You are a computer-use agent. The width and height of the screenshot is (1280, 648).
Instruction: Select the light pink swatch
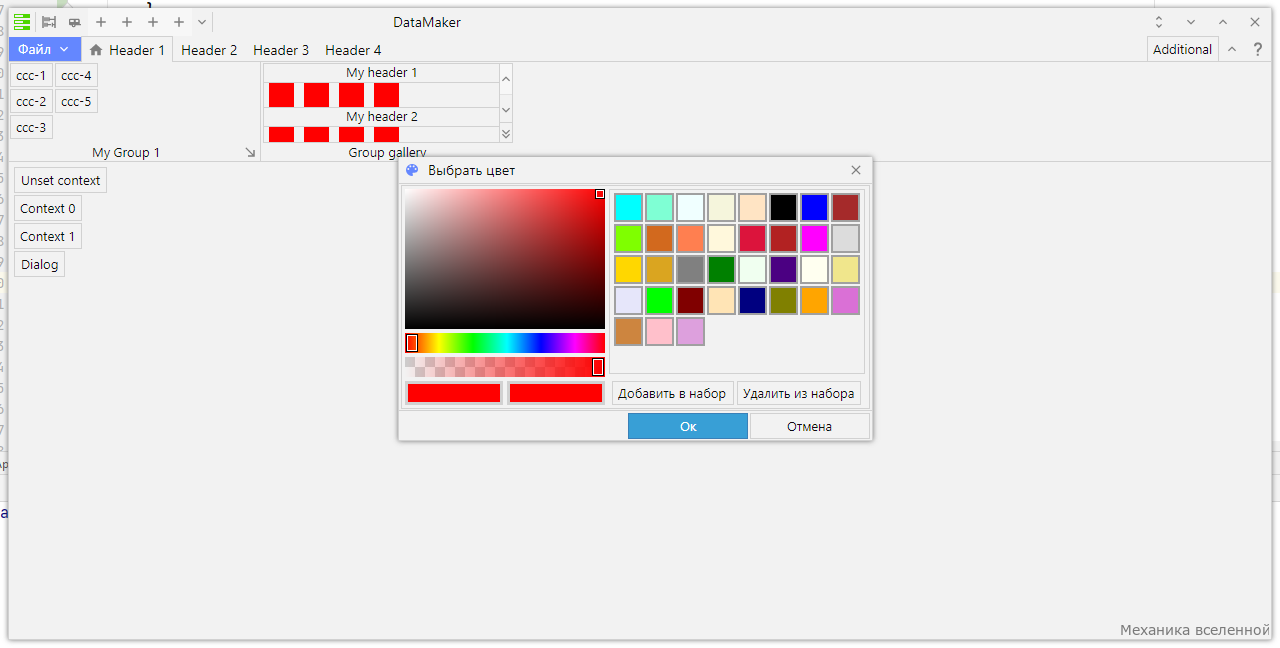coord(659,331)
